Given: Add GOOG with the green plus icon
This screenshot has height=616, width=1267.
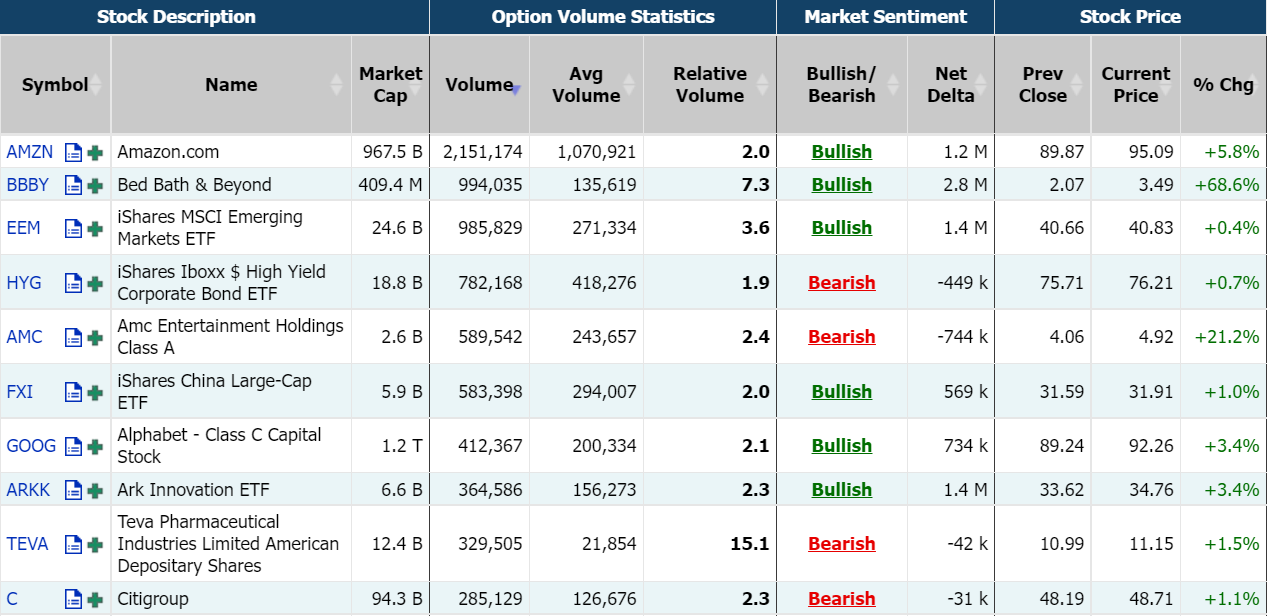Looking at the screenshot, I should (x=95, y=447).
